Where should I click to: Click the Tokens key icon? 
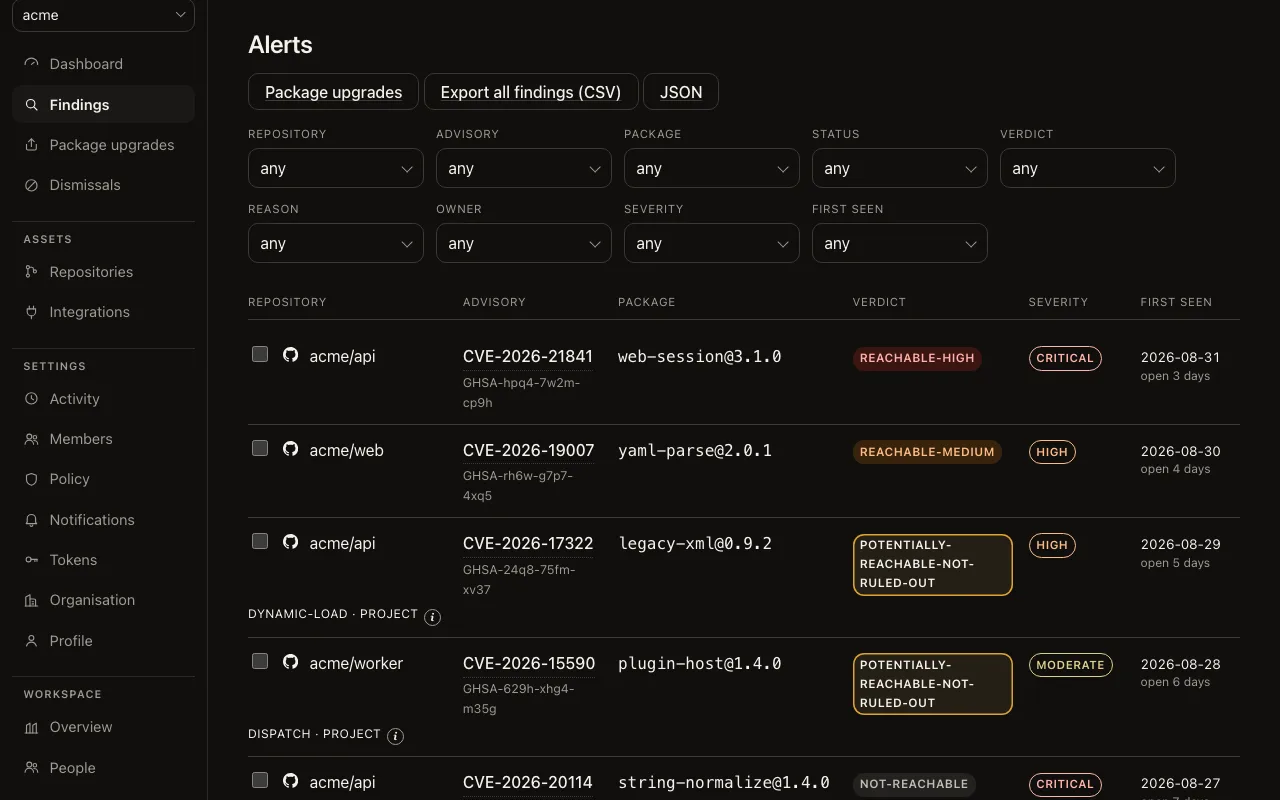[x=31, y=560]
